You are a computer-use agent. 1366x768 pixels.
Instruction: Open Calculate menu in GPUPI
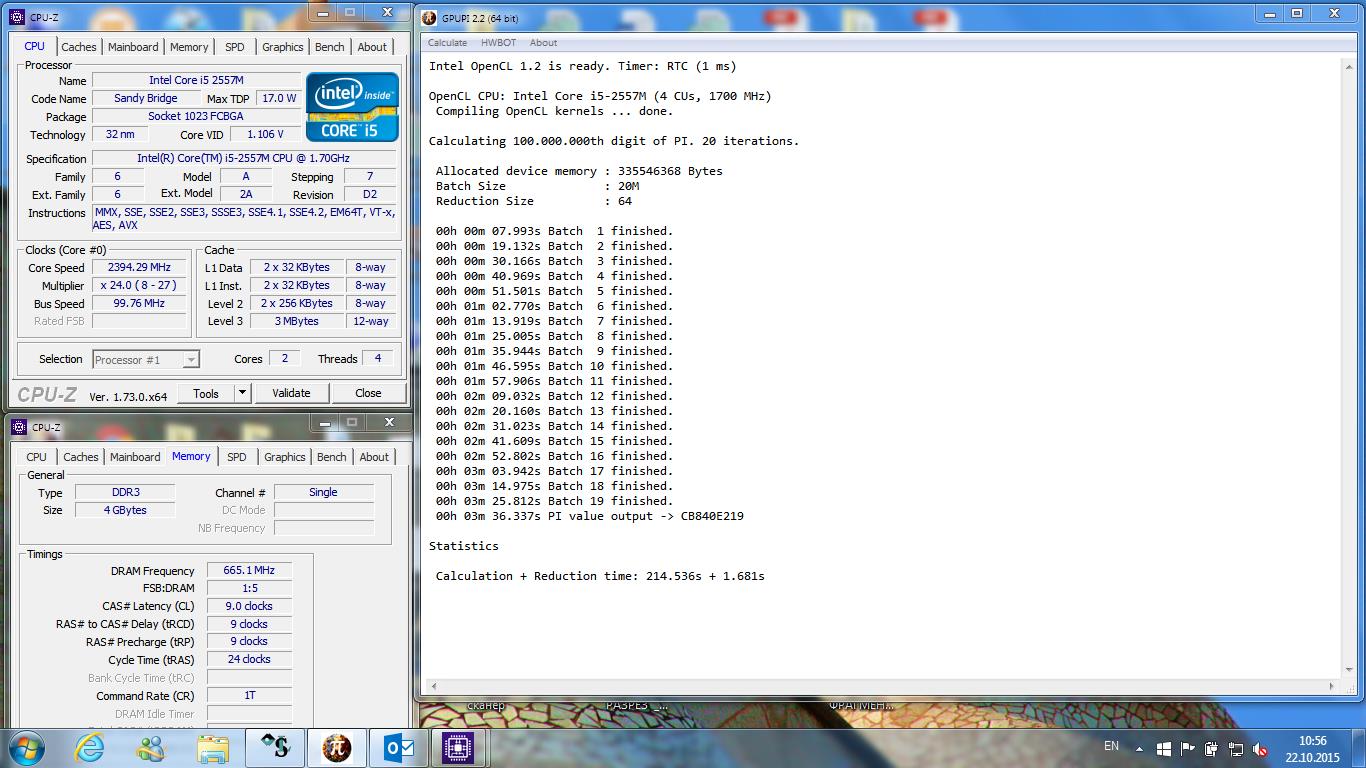point(447,42)
